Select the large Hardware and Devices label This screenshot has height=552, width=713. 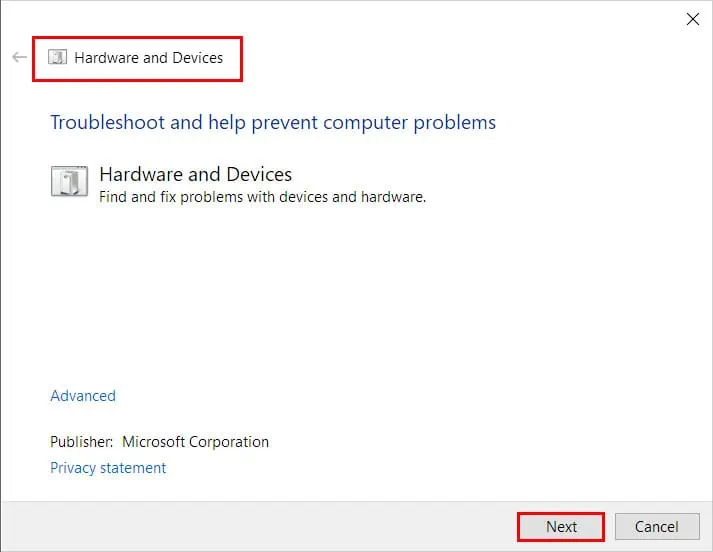(196, 174)
